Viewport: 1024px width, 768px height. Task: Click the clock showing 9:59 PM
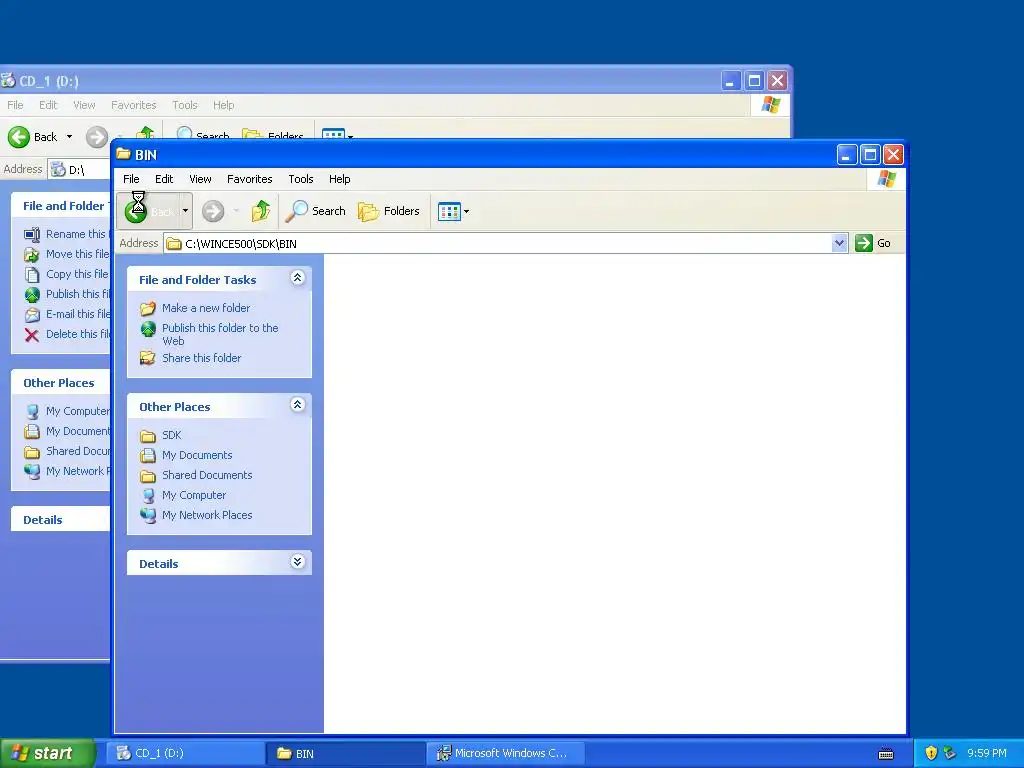(x=987, y=753)
